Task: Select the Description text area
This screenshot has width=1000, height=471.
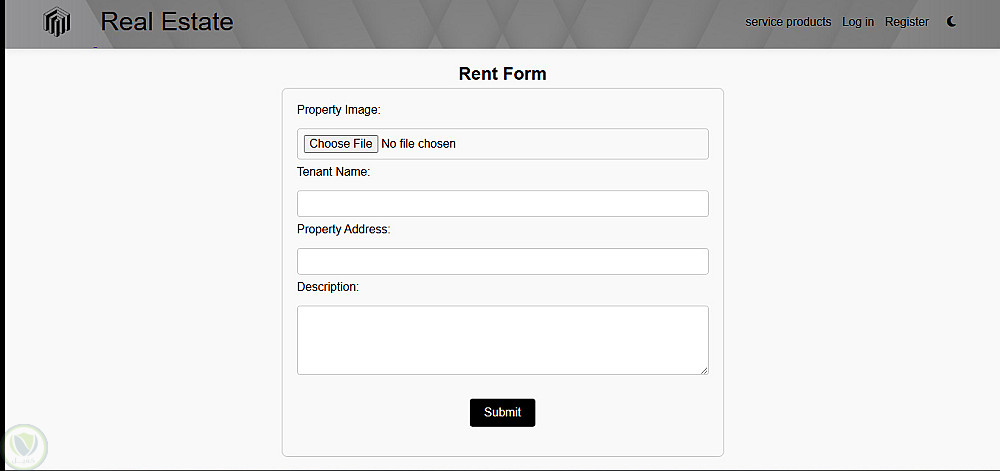Action: click(502, 340)
